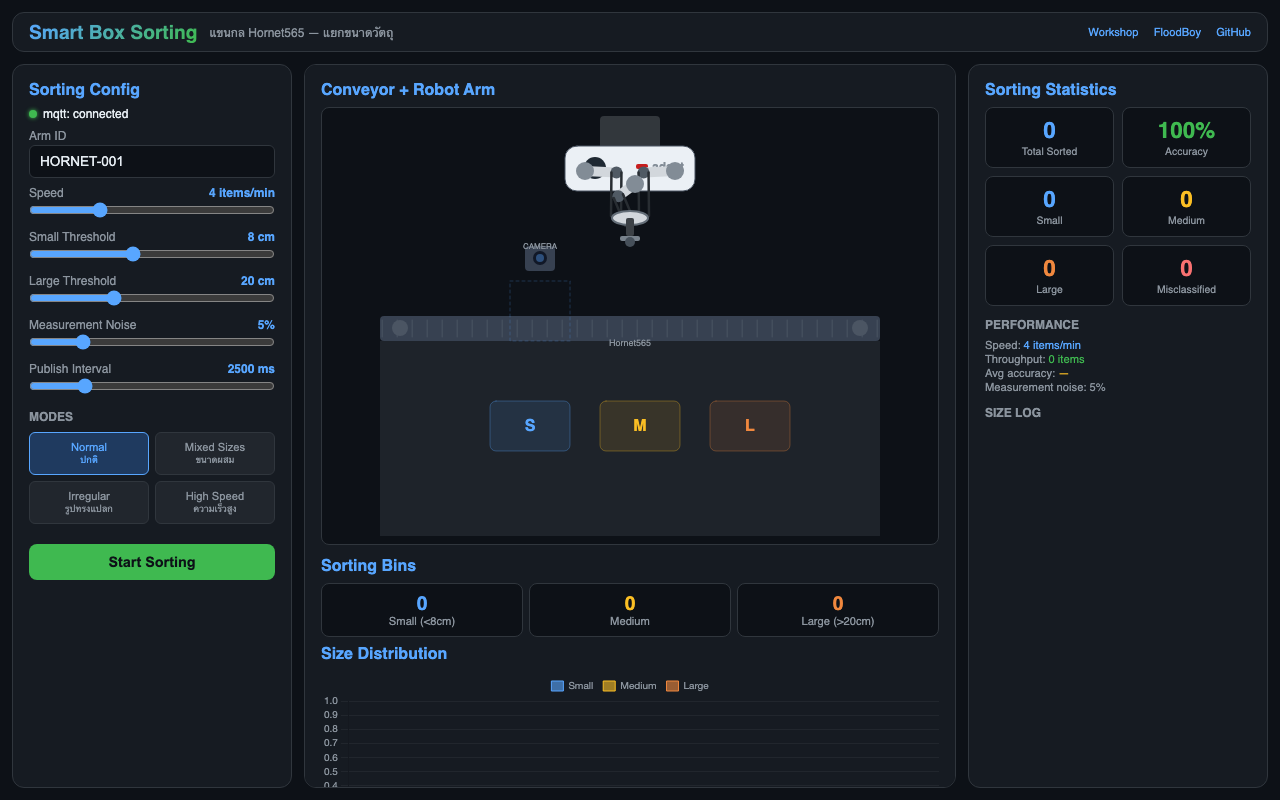This screenshot has width=1280, height=800.
Task: Select Mixed Sizes mode
Action: click(215, 453)
